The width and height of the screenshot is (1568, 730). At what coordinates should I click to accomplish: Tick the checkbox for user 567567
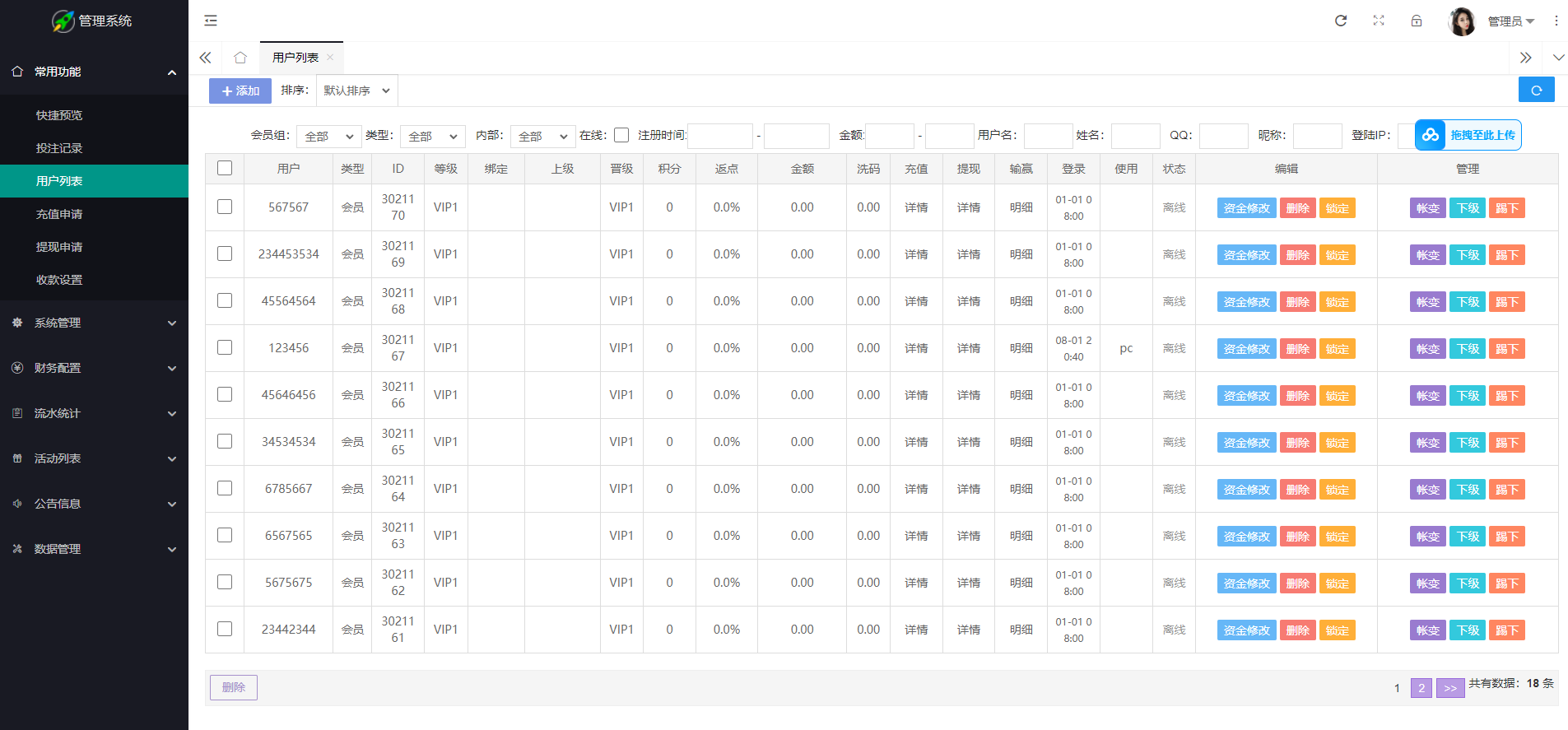[x=225, y=207]
